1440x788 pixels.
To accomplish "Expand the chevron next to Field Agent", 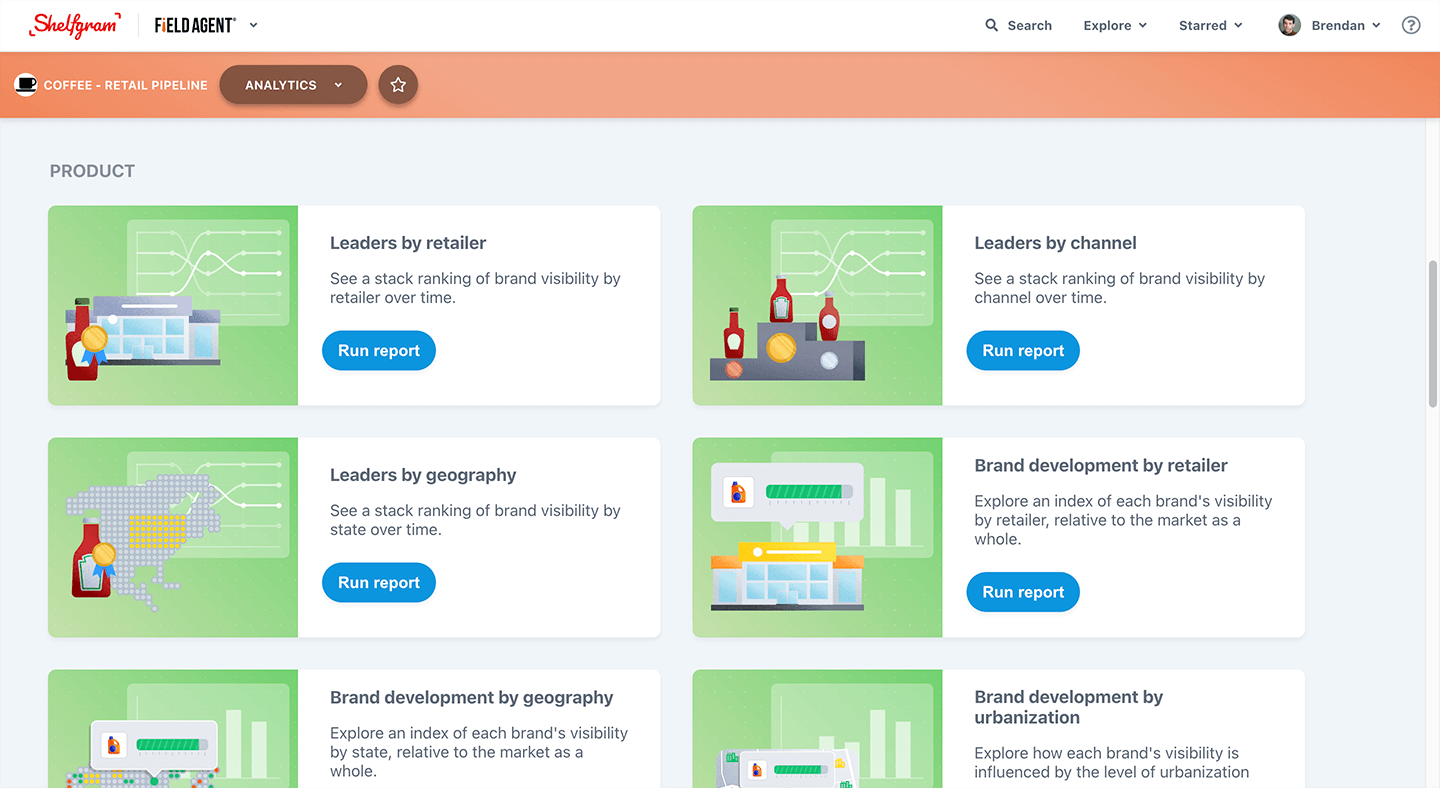I will pos(254,25).
